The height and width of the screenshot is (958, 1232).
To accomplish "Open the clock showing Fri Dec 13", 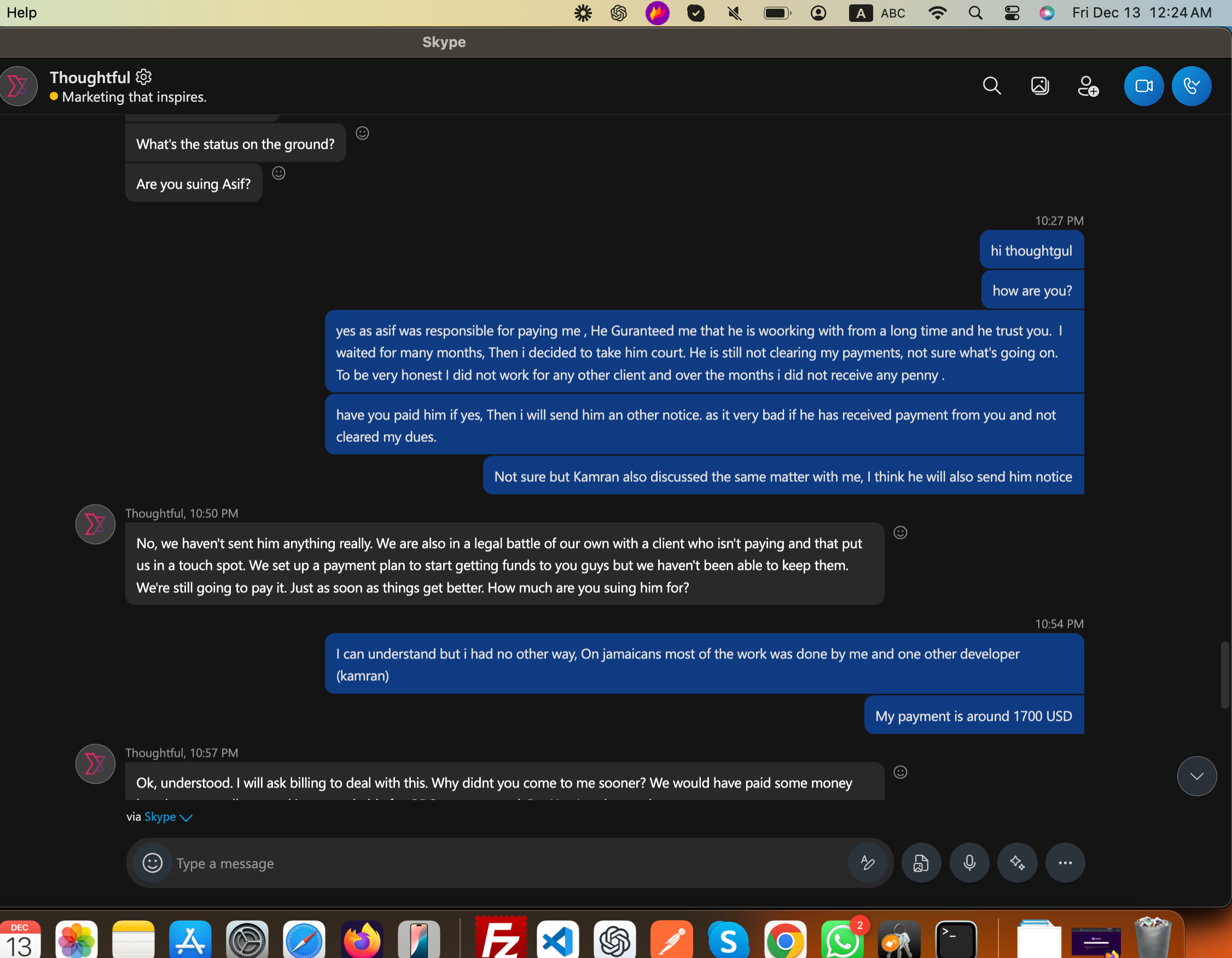I will pos(1142,13).
